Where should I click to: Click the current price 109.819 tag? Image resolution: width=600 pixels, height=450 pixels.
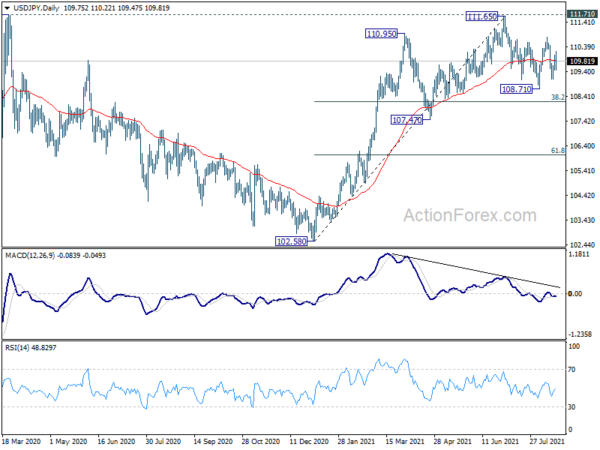point(582,61)
